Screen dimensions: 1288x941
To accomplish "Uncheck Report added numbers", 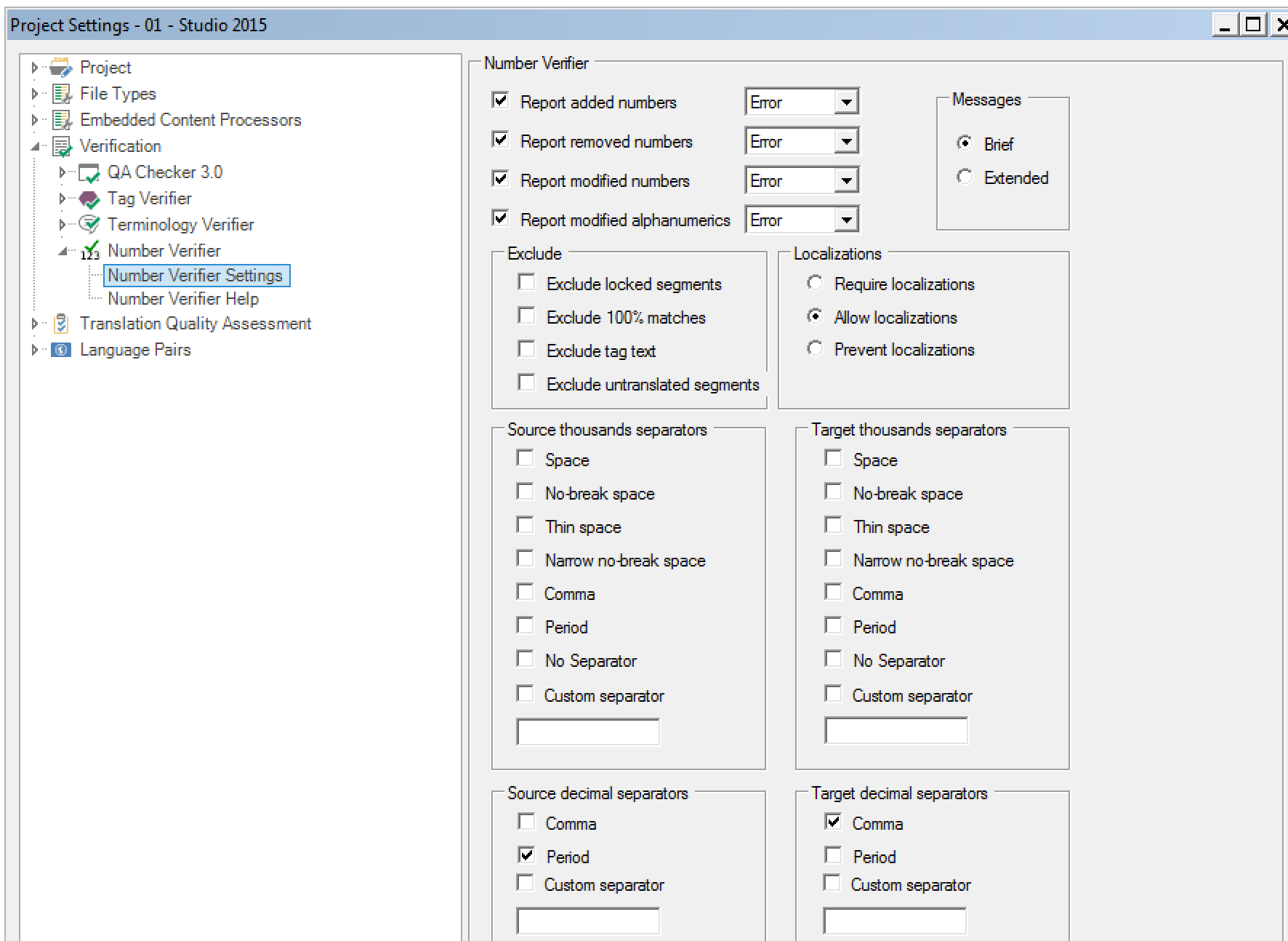I will [x=500, y=101].
